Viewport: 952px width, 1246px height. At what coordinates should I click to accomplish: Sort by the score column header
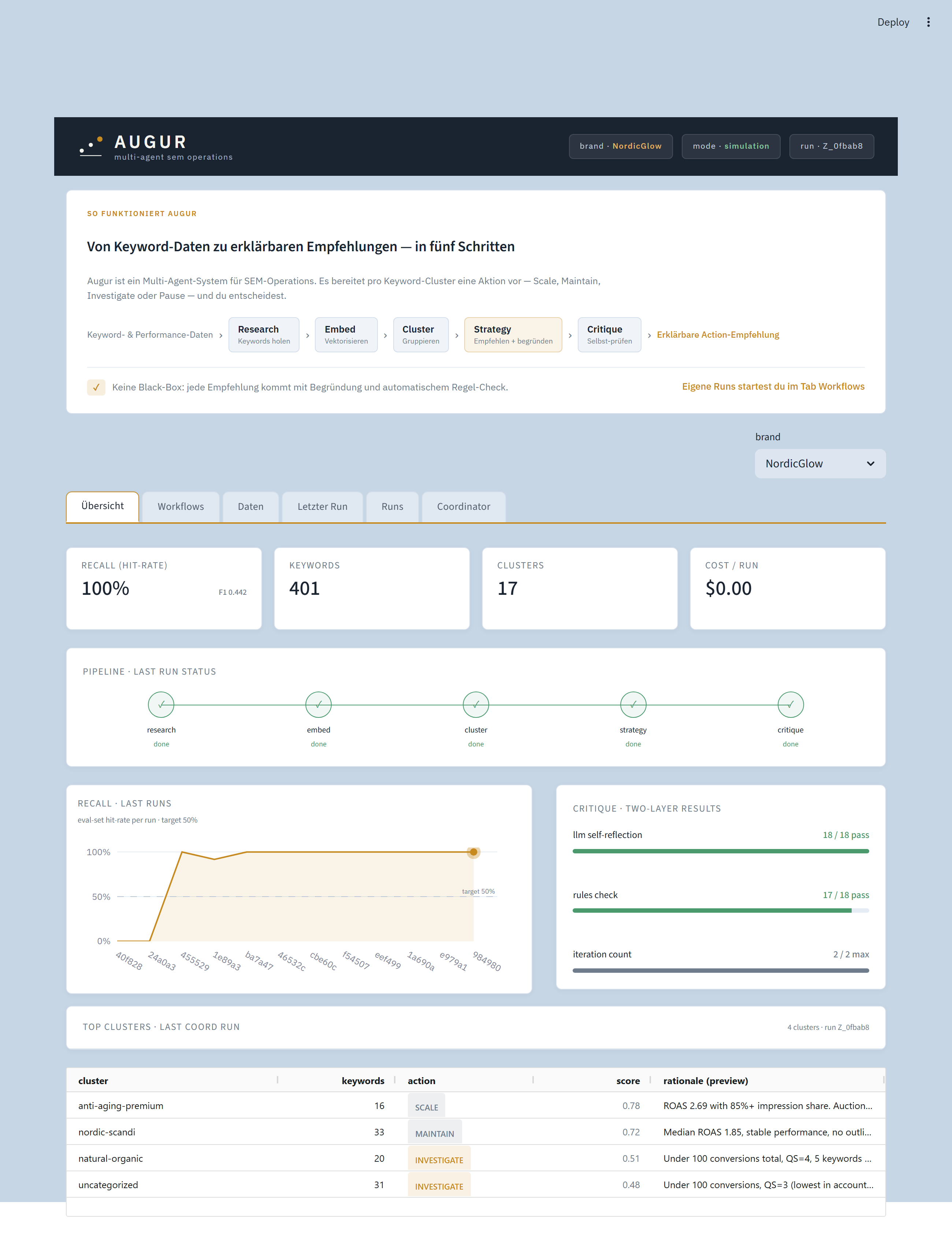(592, 1080)
